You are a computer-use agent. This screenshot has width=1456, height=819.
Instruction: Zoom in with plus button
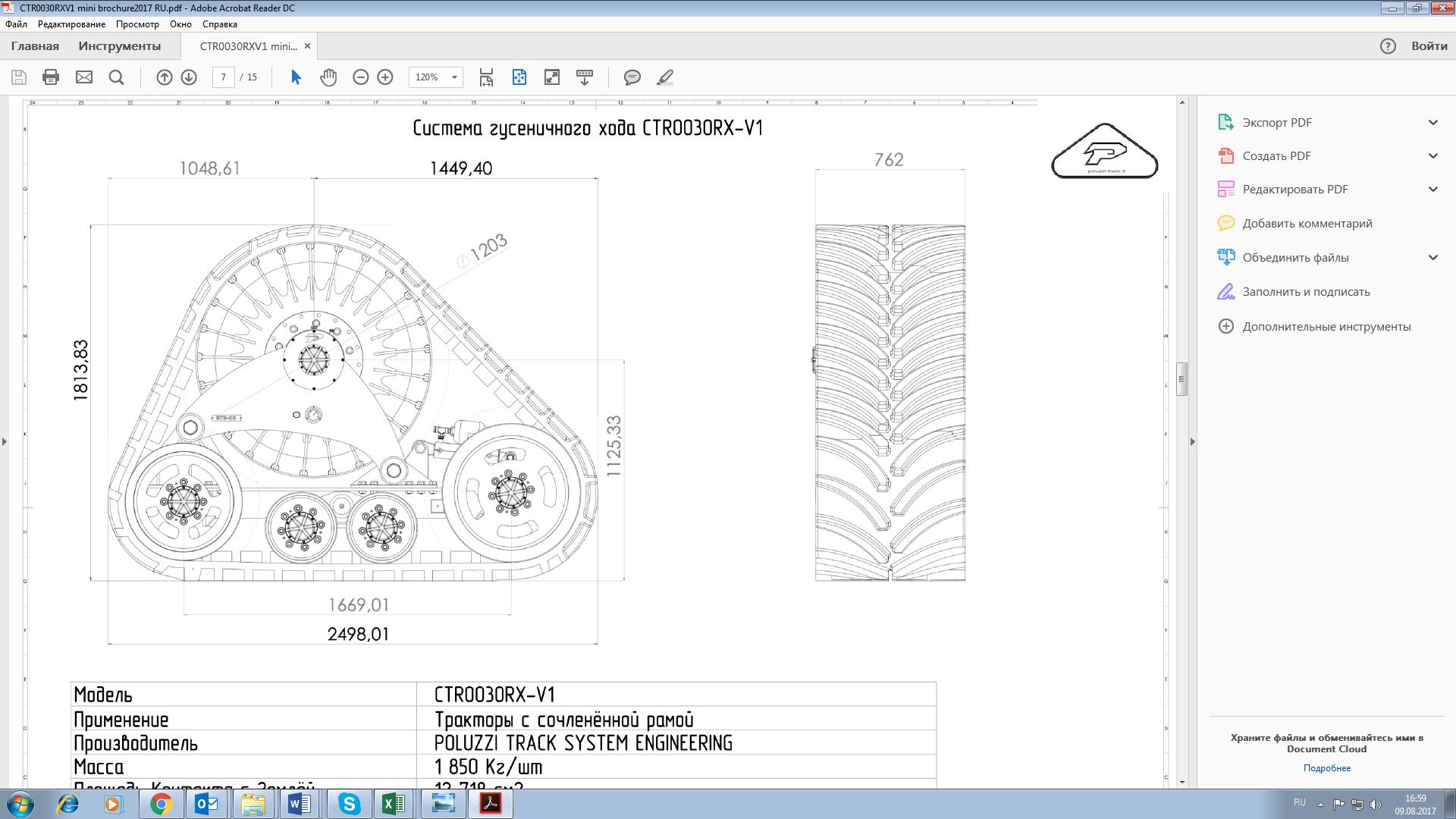tap(385, 77)
